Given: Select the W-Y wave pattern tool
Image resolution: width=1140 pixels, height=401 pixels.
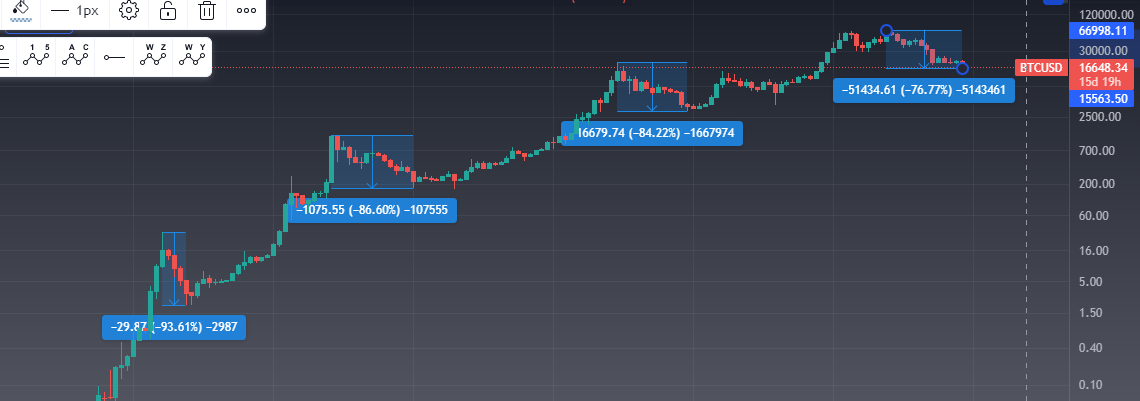Looking at the screenshot, I should click(x=191, y=57).
